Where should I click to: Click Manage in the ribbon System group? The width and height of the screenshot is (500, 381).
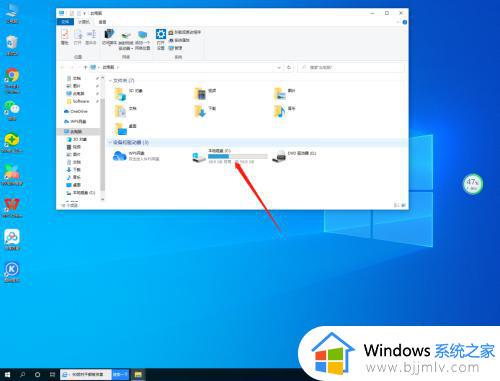176,48
